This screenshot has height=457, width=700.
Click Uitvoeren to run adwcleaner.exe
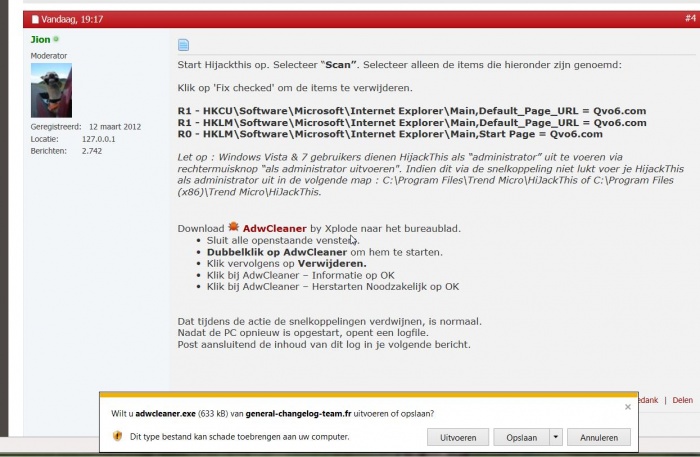coord(458,437)
